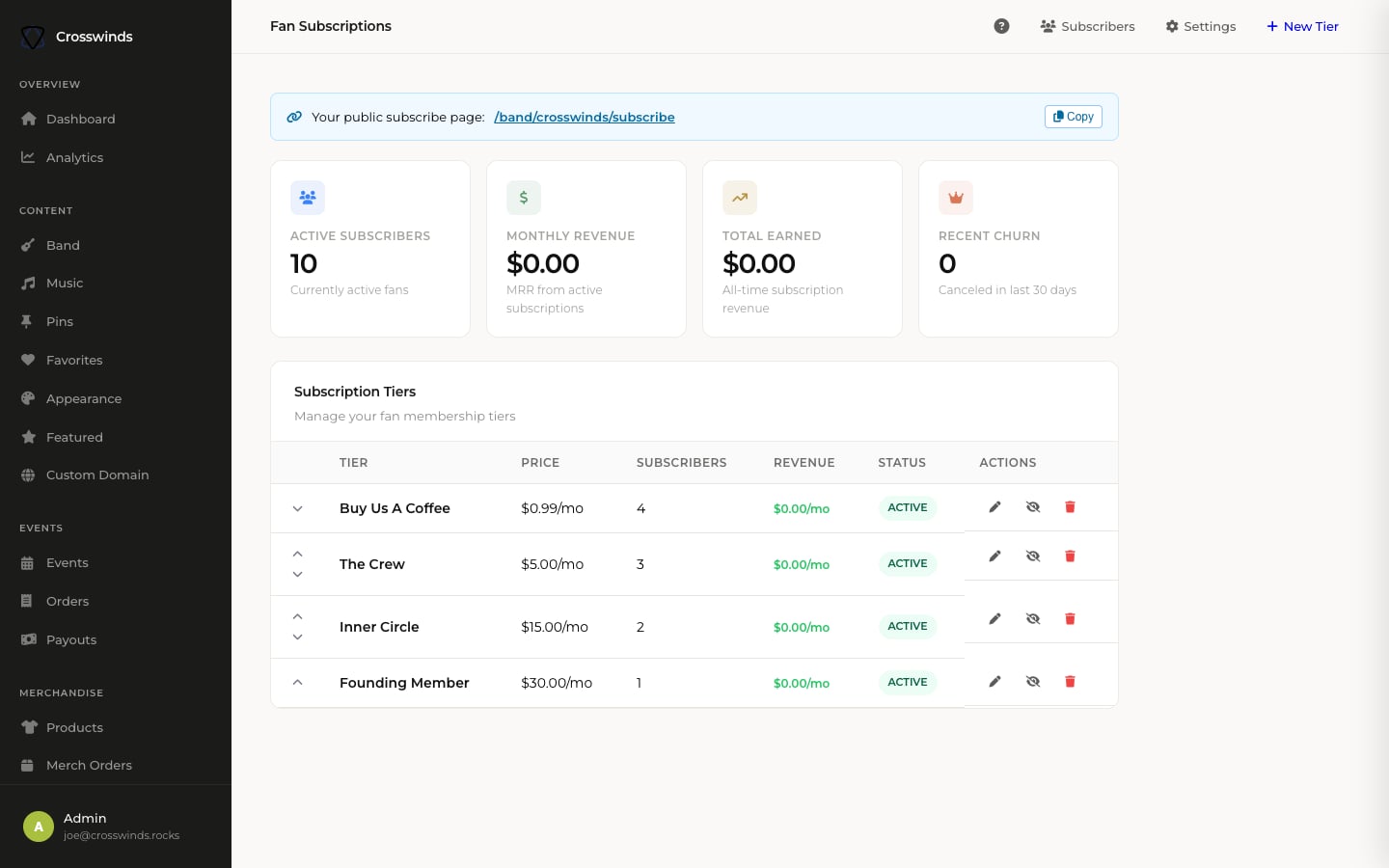Click the link icon beside public subscribe page
The height and width of the screenshot is (868, 1389).
pos(294,117)
